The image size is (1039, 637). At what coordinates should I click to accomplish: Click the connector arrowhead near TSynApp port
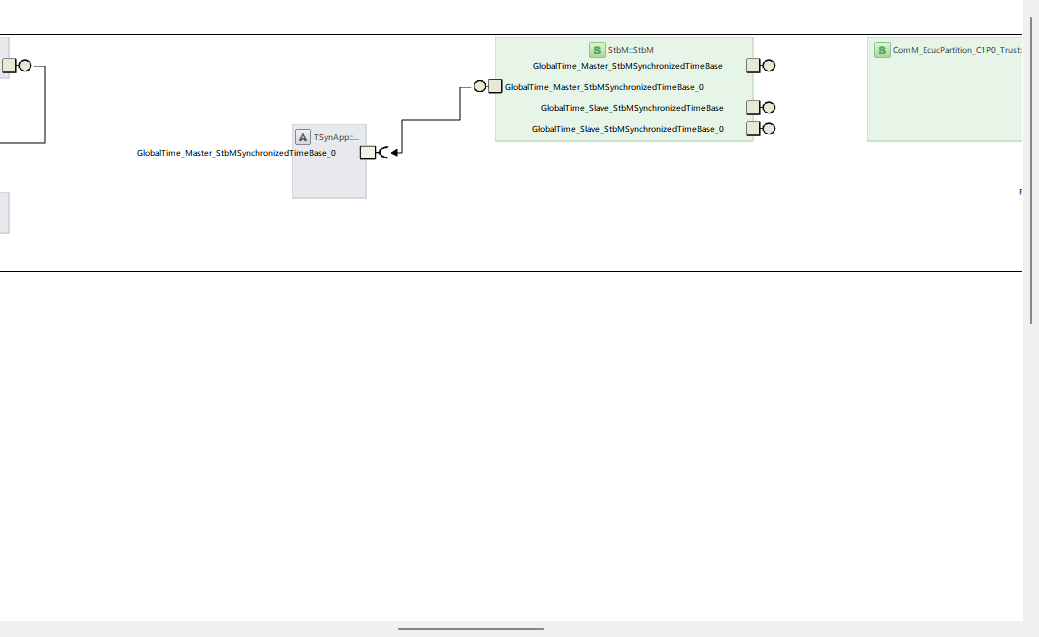pyautogui.click(x=396, y=152)
